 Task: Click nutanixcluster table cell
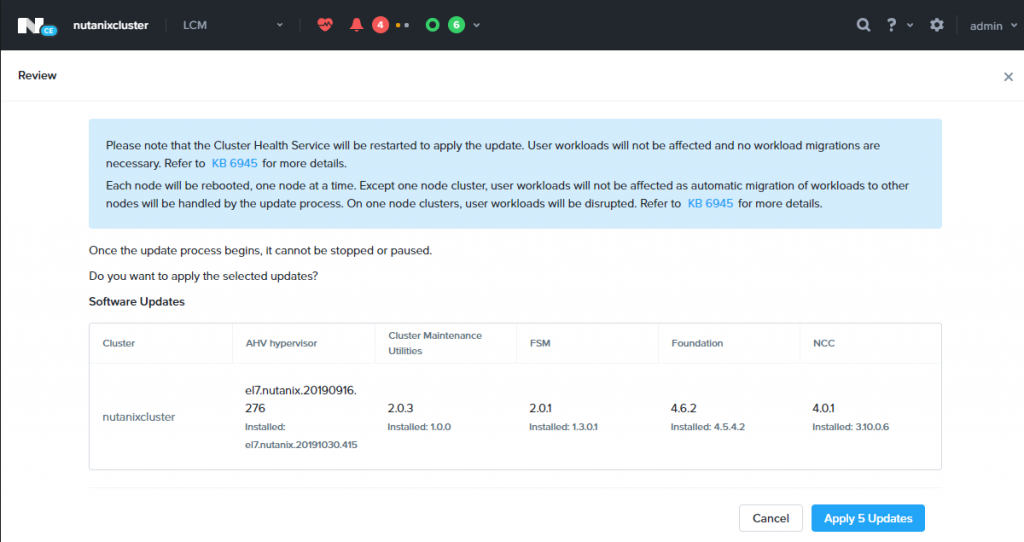pos(138,417)
